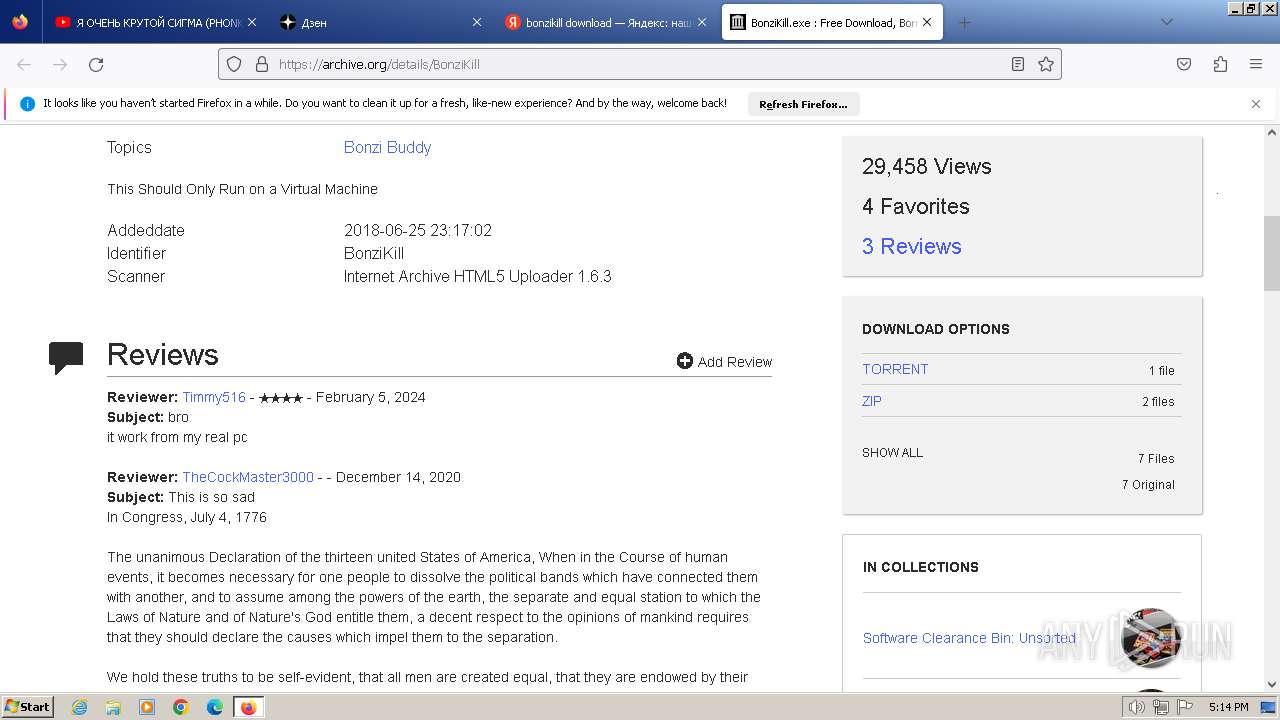Open Firefox application menu
Viewport: 1280px width, 720px height.
click(x=1256, y=64)
